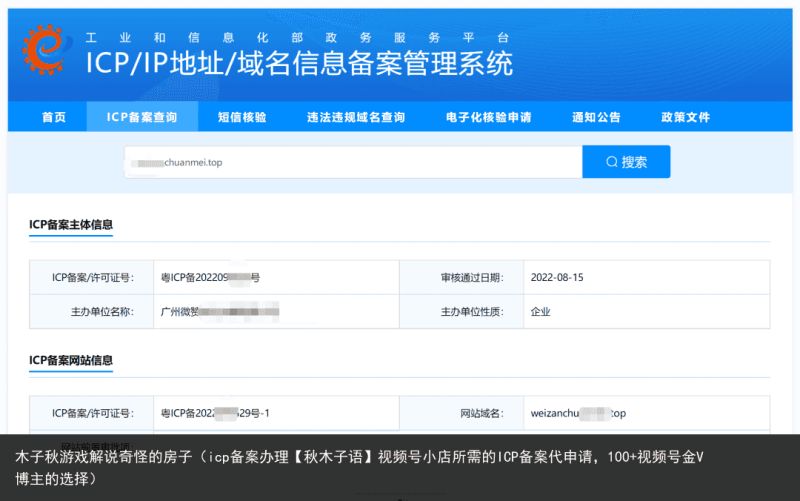Viewport: 800px width, 501px height.
Task: Select the 审核通过日期 value 2022-08-15
Action: click(557, 278)
